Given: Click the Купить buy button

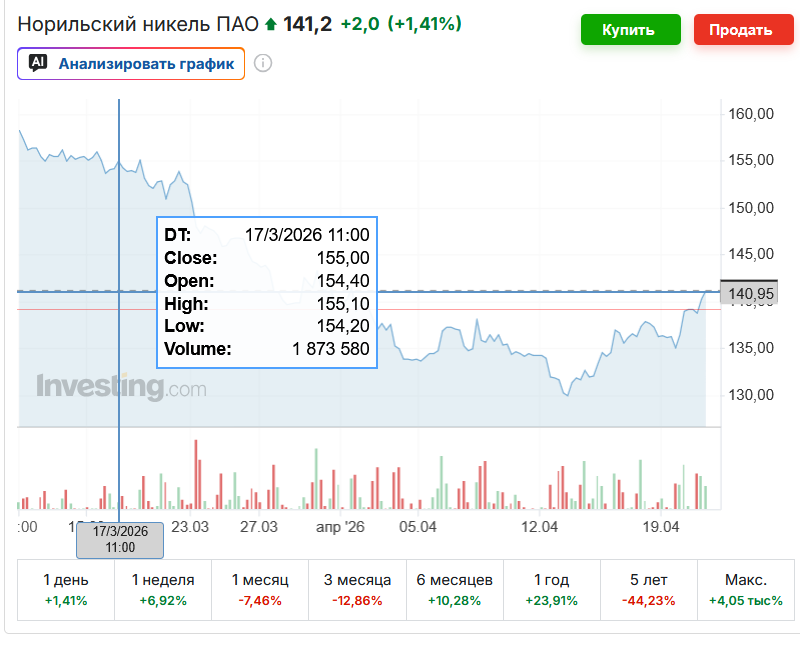Looking at the screenshot, I should click(631, 30).
